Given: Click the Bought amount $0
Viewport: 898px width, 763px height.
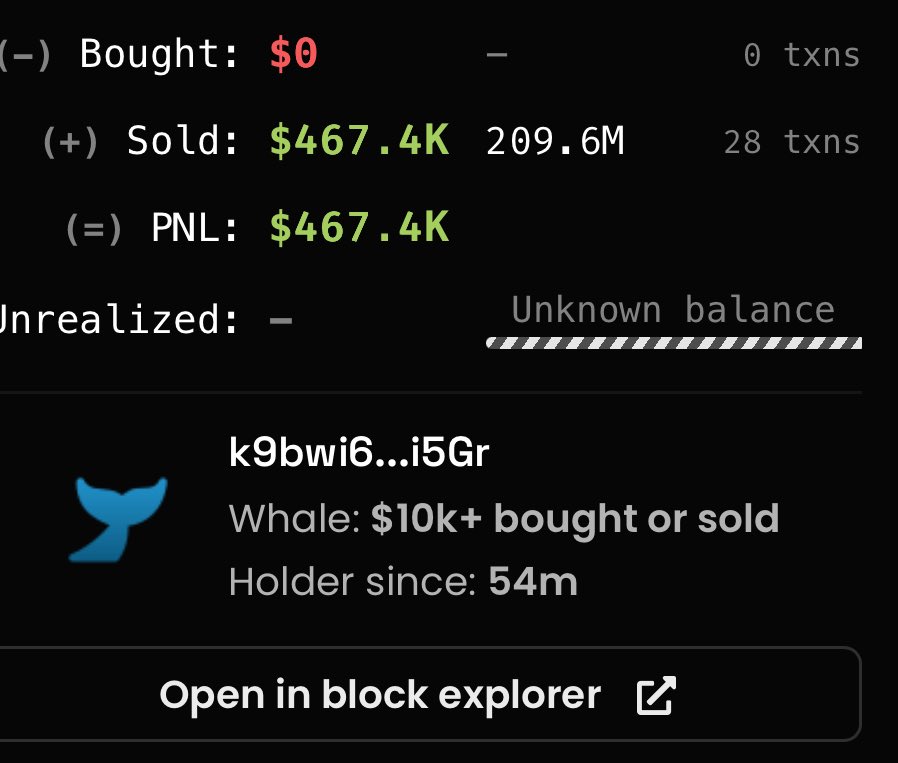Looking at the screenshot, I should (x=293, y=54).
